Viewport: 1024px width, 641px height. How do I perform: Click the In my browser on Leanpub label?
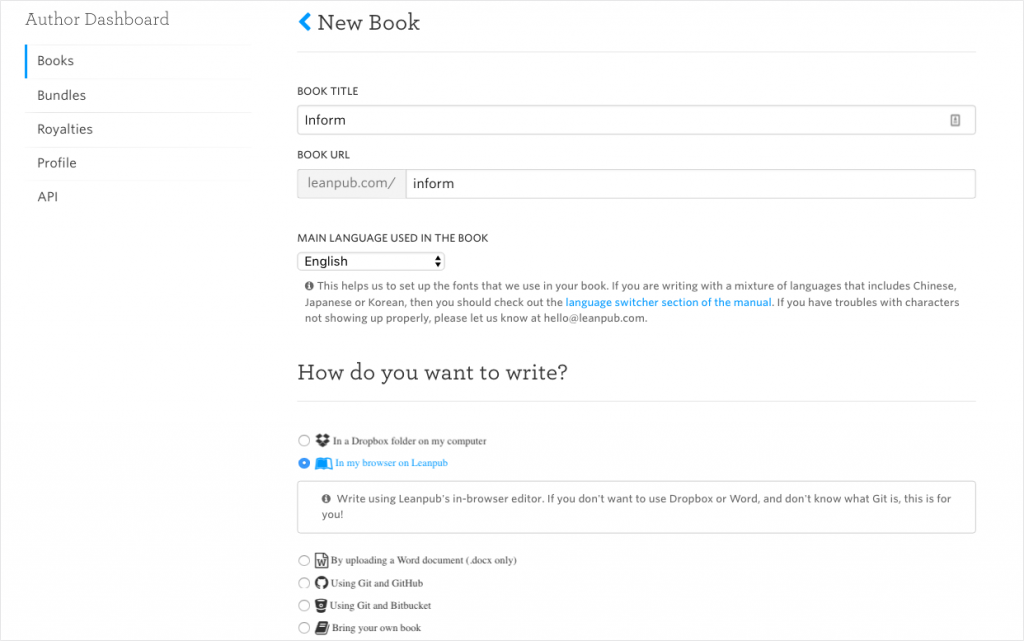[x=391, y=463]
